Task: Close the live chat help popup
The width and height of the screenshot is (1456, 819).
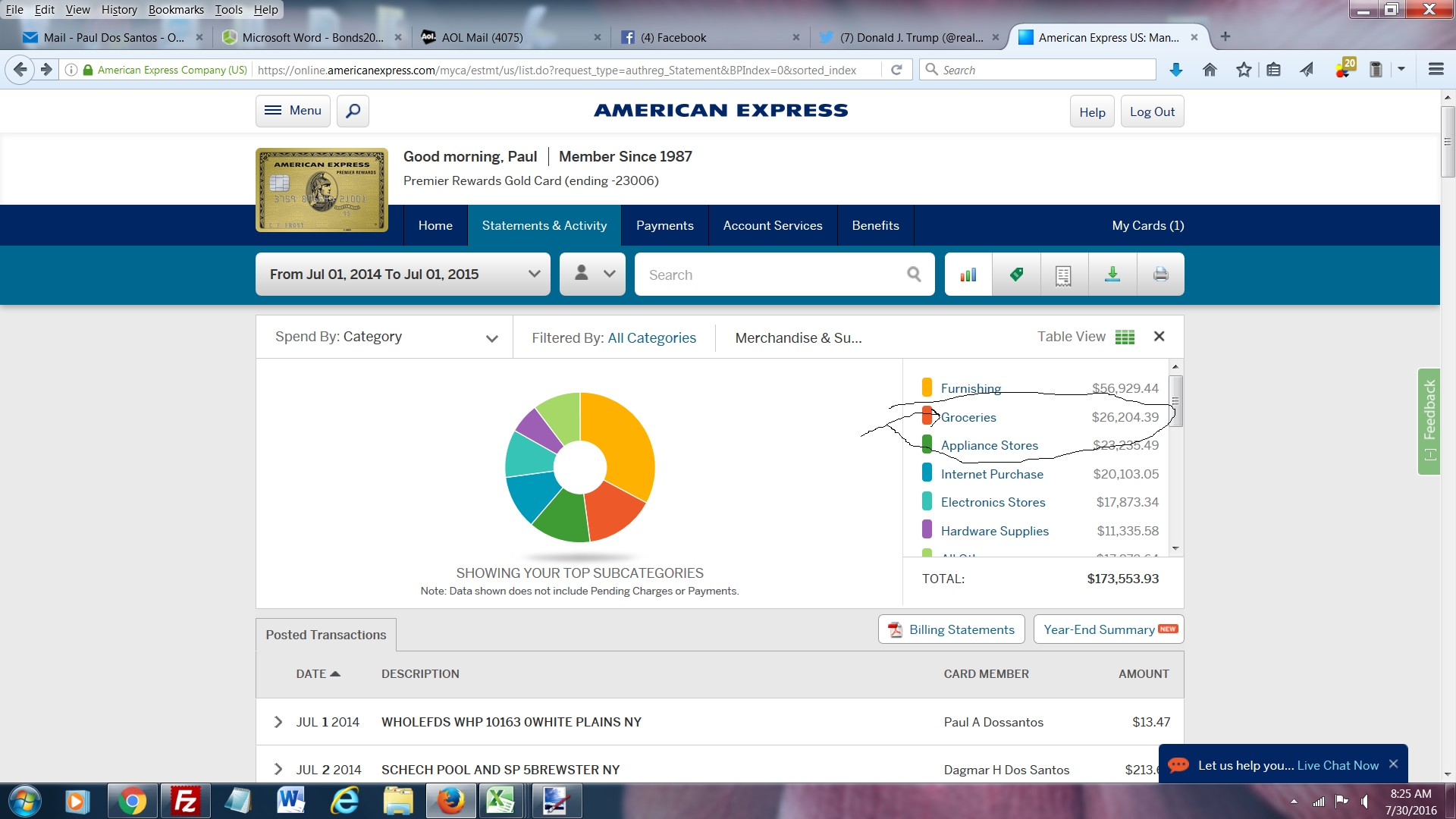Action: click(x=1393, y=764)
